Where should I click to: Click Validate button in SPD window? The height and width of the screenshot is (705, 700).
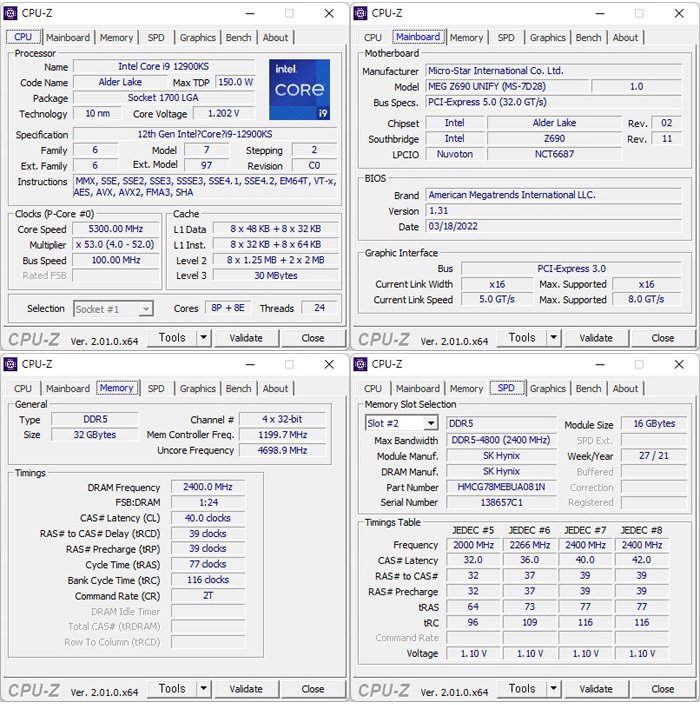pyautogui.click(x=596, y=689)
